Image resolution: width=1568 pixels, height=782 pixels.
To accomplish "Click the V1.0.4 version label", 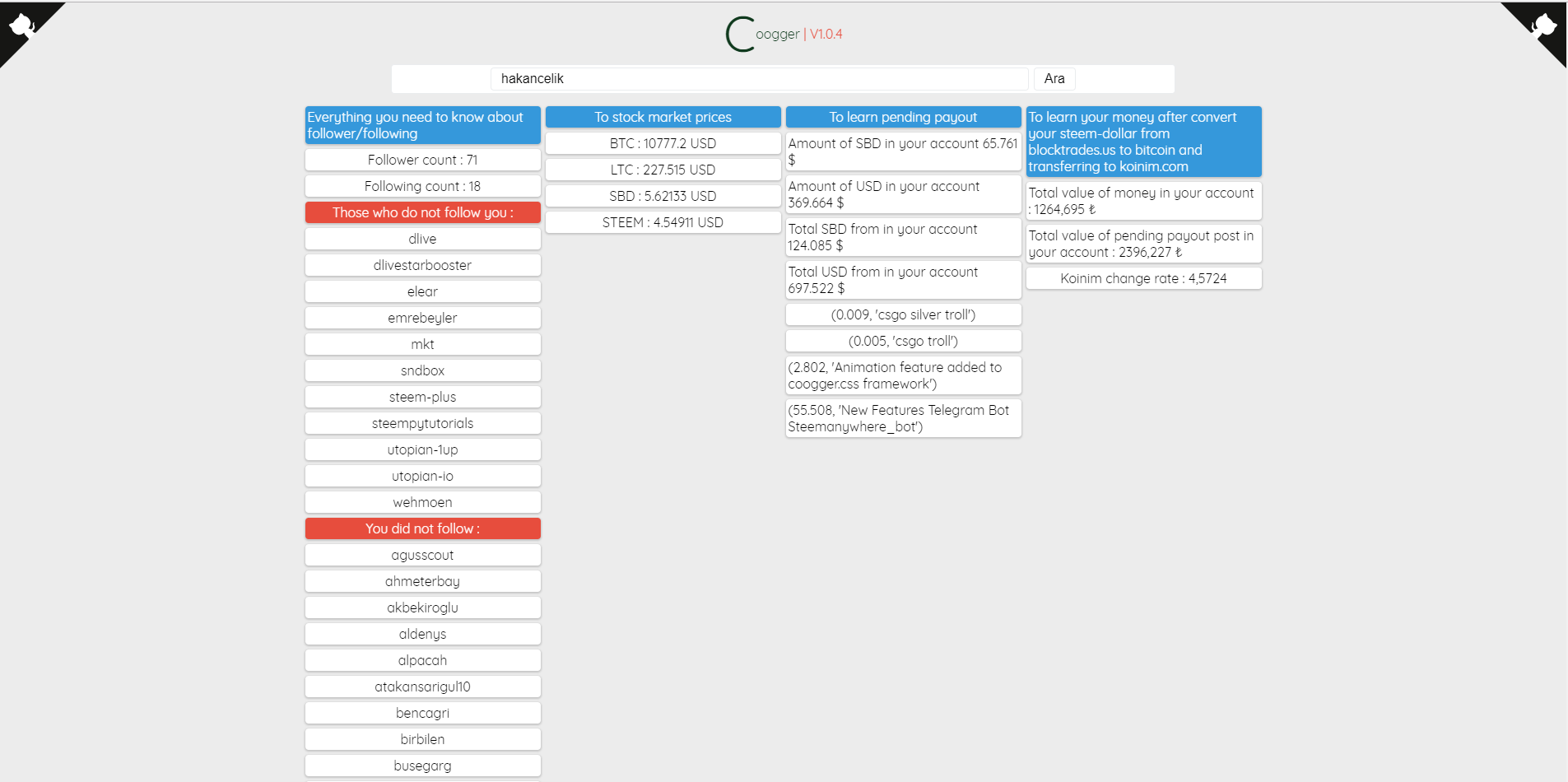I will click(x=826, y=35).
